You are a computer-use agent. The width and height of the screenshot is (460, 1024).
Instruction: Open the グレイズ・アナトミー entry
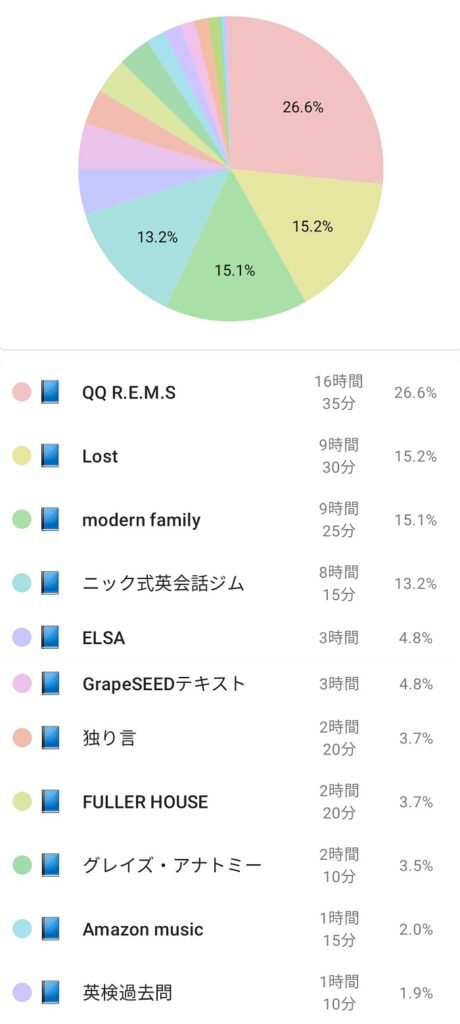[230, 865]
